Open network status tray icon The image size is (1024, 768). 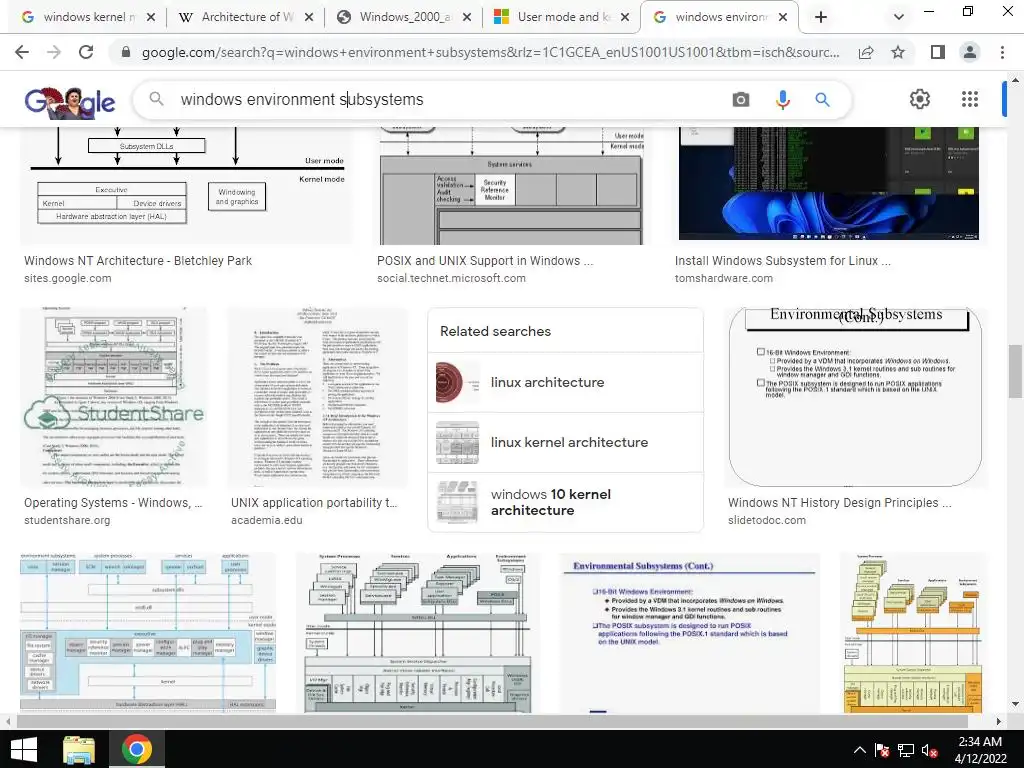pyautogui.click(x=906, y=751)
